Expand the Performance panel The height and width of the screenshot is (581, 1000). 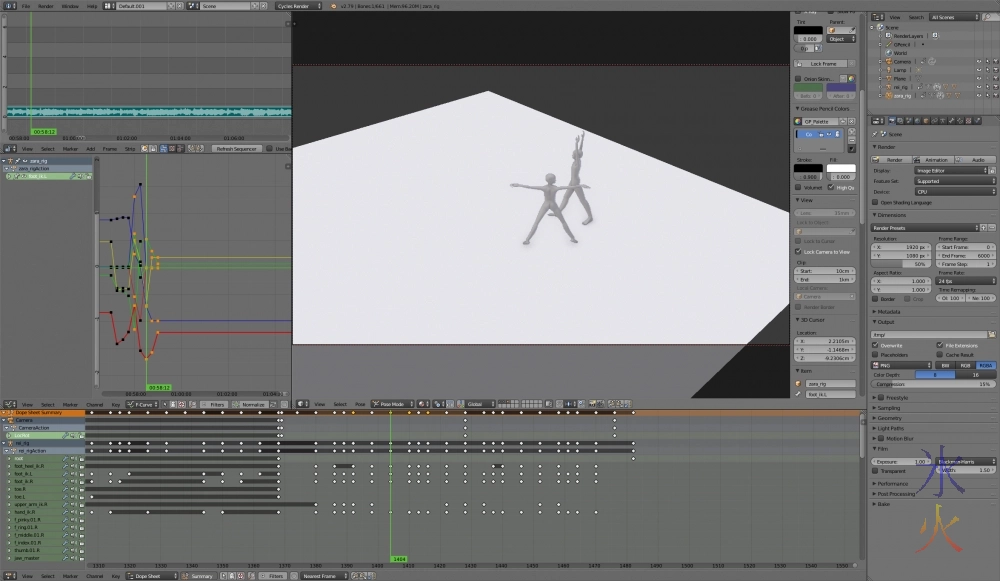pyautogui.click(x=893, y=483)
